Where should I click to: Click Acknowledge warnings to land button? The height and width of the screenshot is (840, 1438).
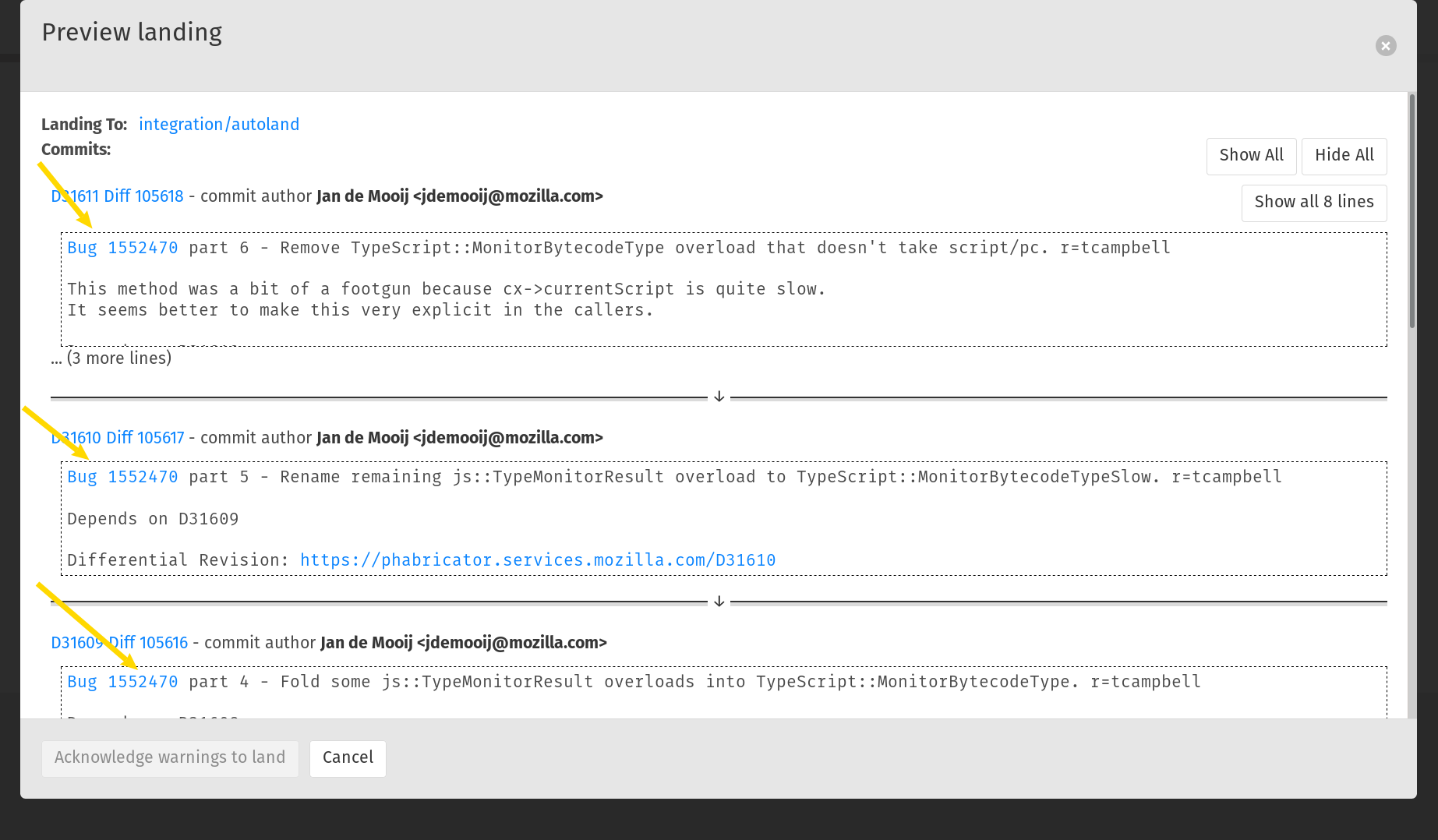(x=170, y=758)
